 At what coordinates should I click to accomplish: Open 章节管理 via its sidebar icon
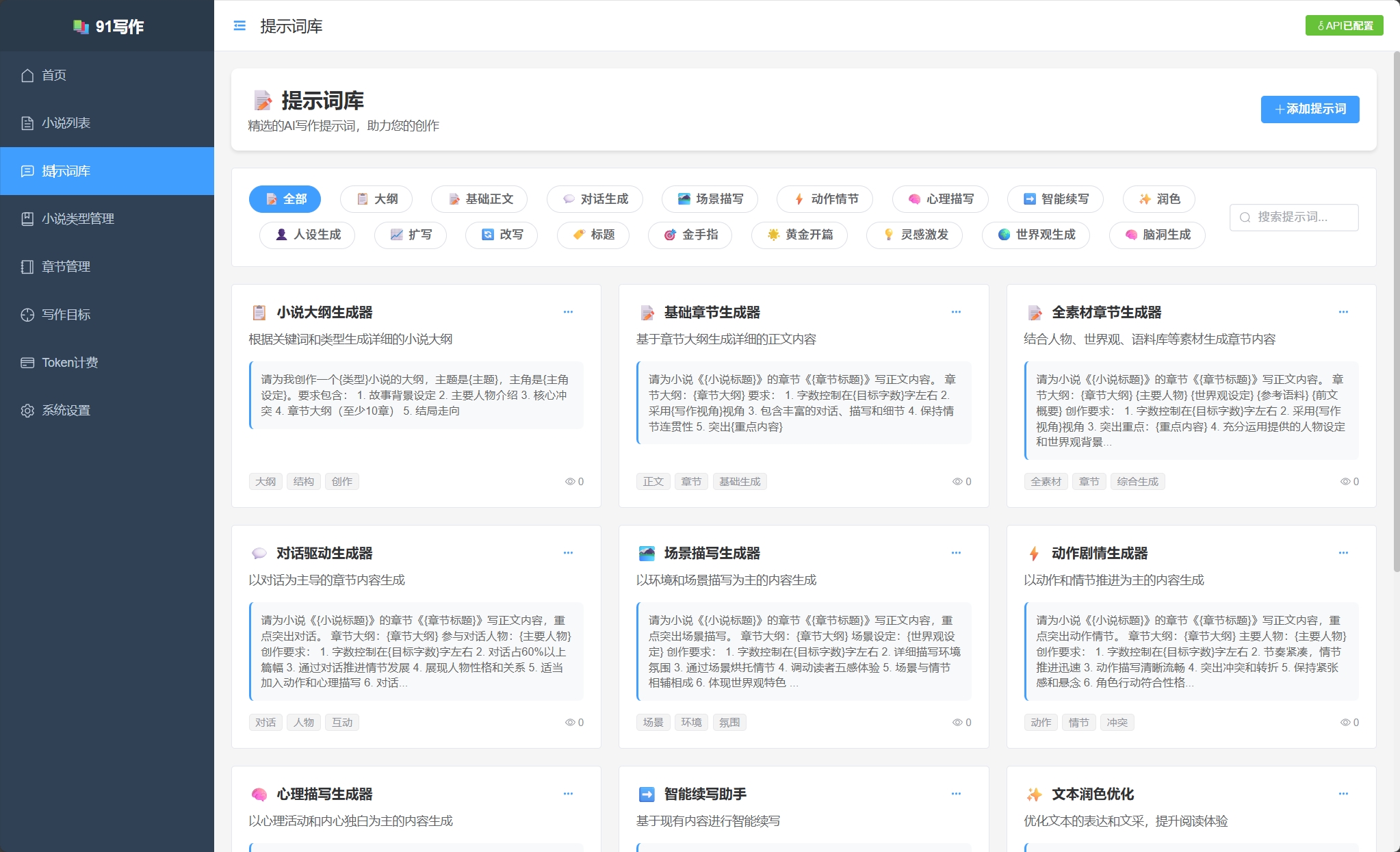[27, 267]
